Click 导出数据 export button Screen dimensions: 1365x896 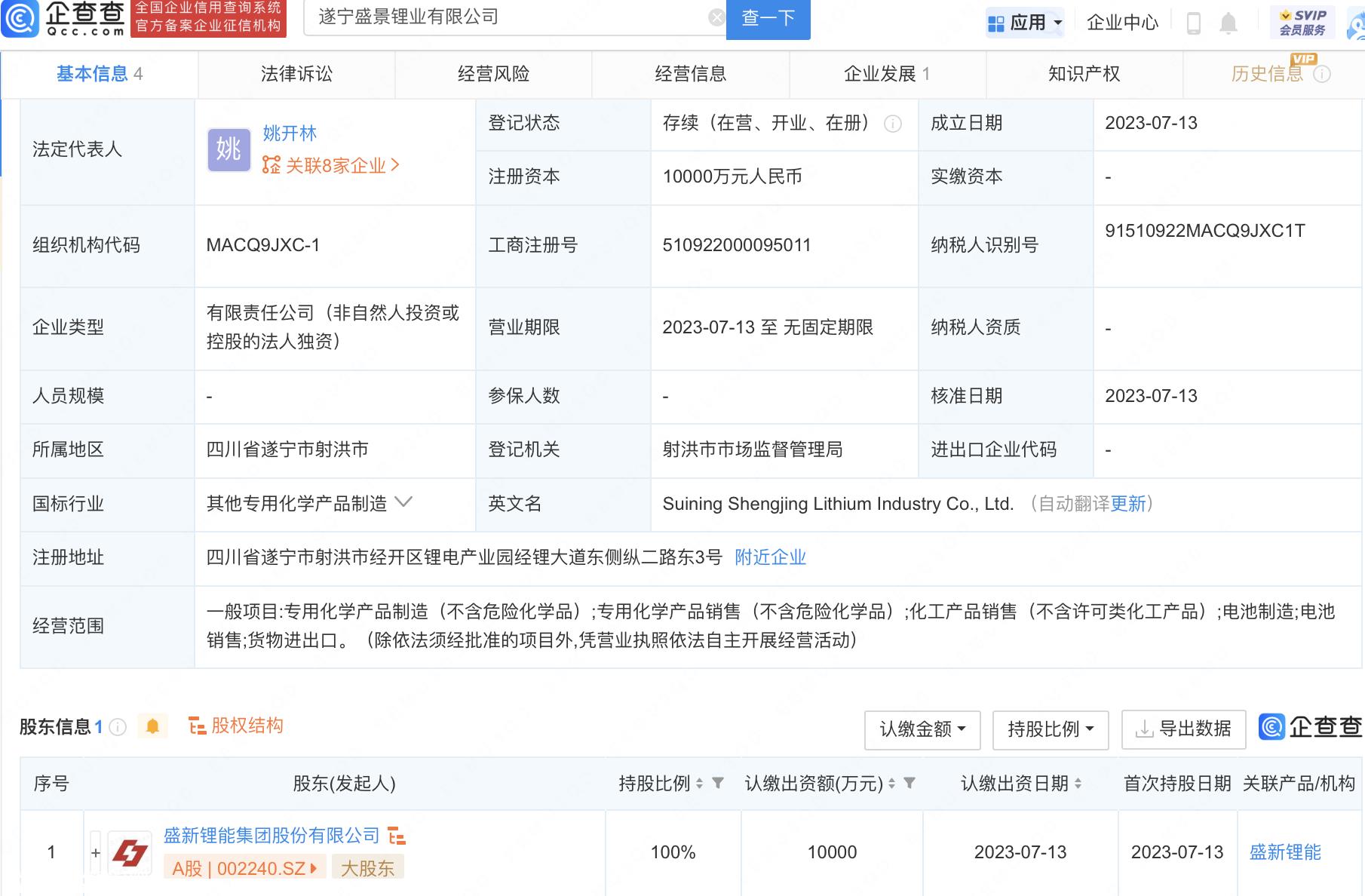click(x=1183, y=729)
